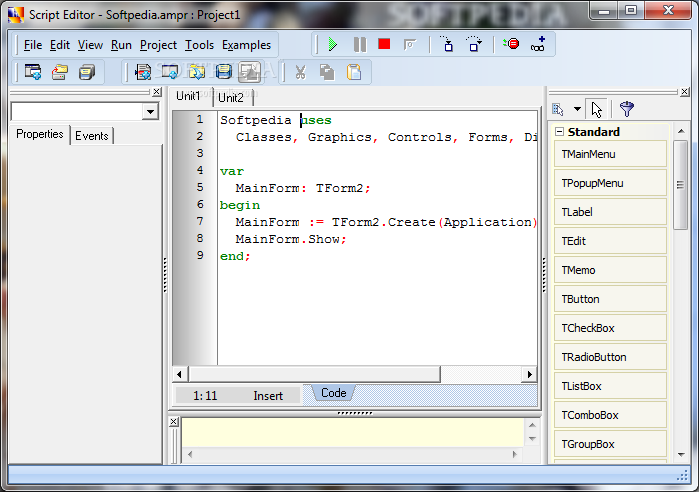699x492 pixels.
Task: Select the pointer arrow tool in palette
Action: [596, 109]
